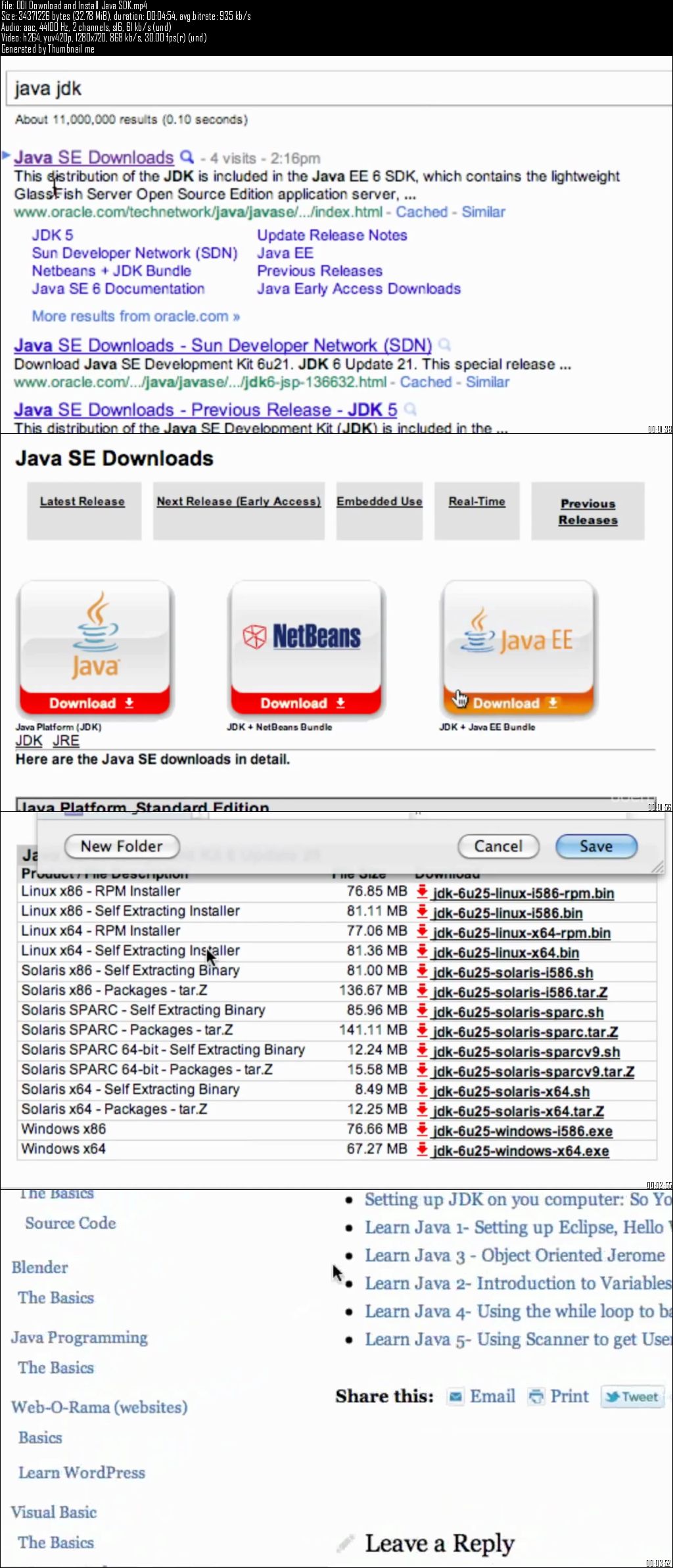Open the Netbeans + JDK Bundle sitelink
The image size is (673, 1568).
[112, 271]
